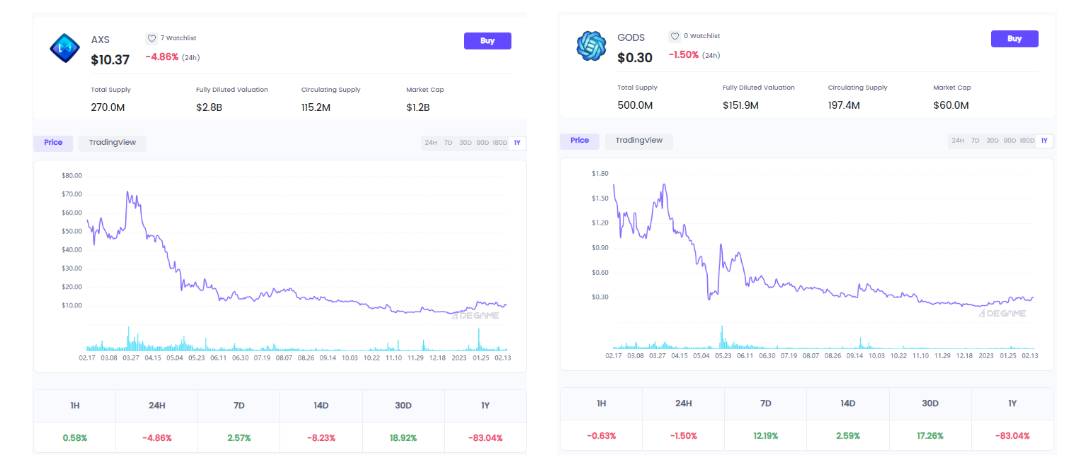Click the AXS volume spike near 03.27

coord(128,338)
